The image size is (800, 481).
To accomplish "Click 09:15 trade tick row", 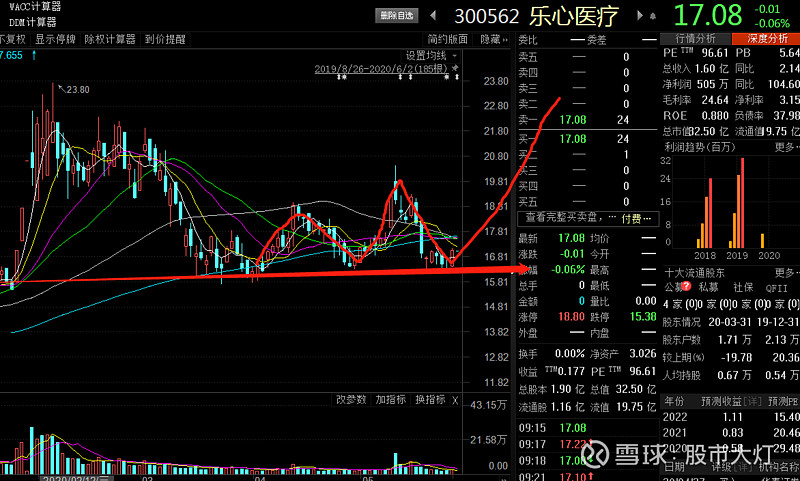I will 588,428.
